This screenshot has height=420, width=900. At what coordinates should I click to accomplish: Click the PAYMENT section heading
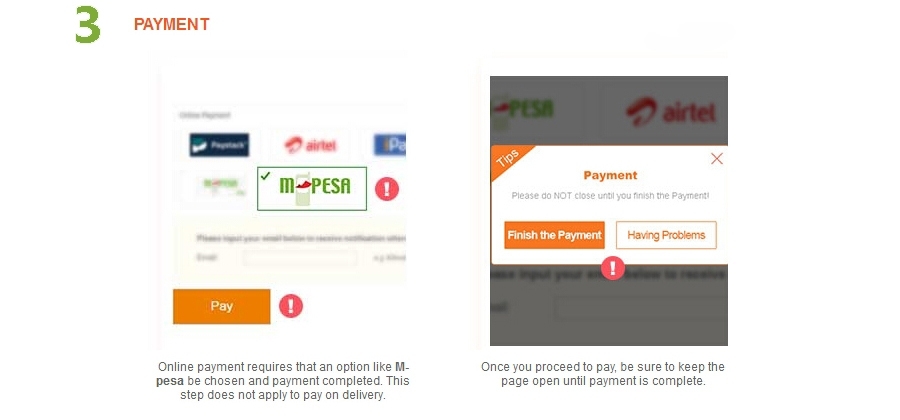(x=172, y=25)
